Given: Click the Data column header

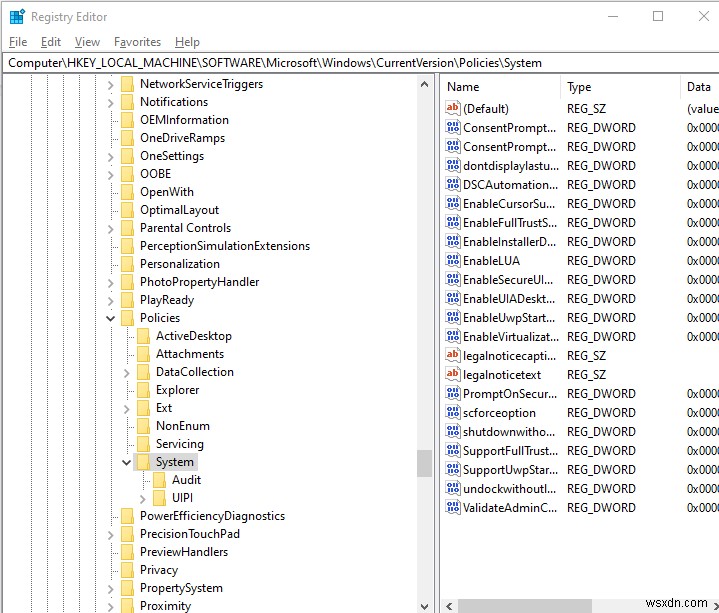Looking at the screenshot, I should [x=700, y=87].
